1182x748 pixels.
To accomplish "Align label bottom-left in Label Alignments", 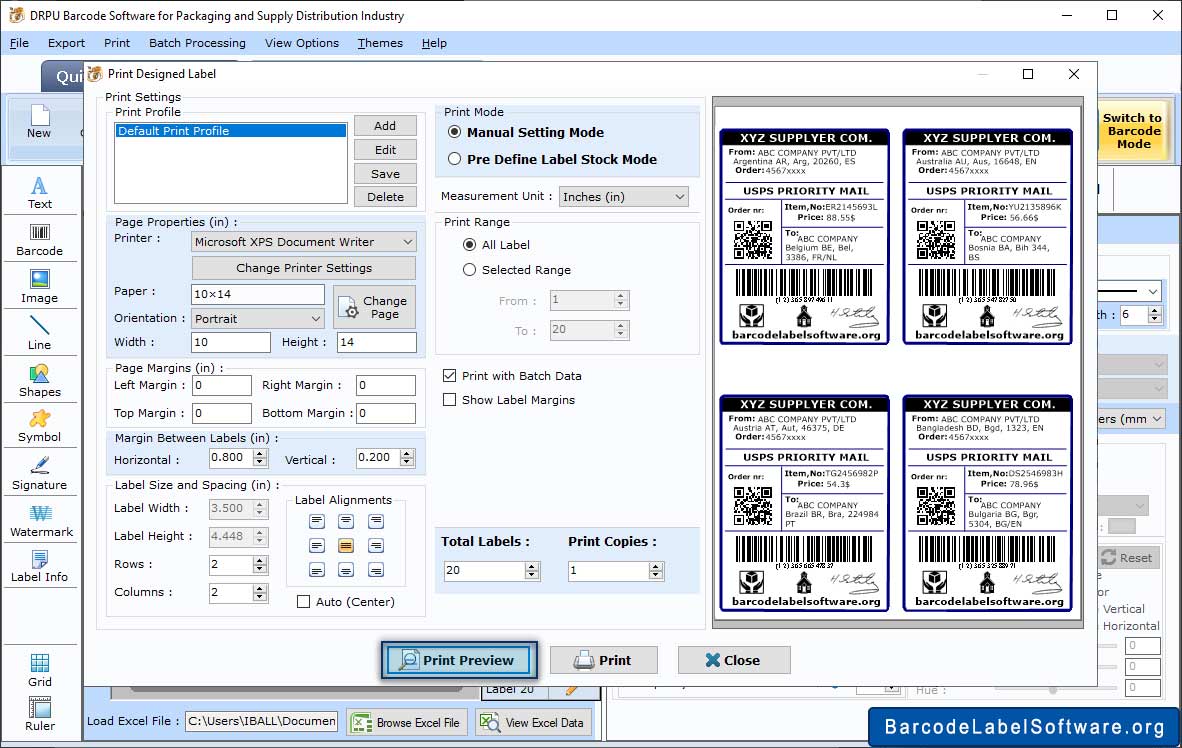I will coord(317,570).
